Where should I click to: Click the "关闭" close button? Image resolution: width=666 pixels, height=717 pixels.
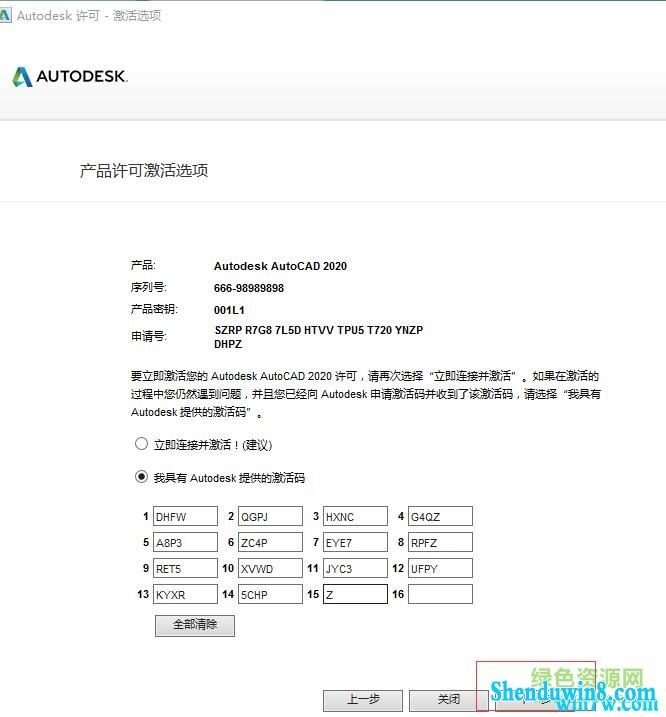(449, 701)
